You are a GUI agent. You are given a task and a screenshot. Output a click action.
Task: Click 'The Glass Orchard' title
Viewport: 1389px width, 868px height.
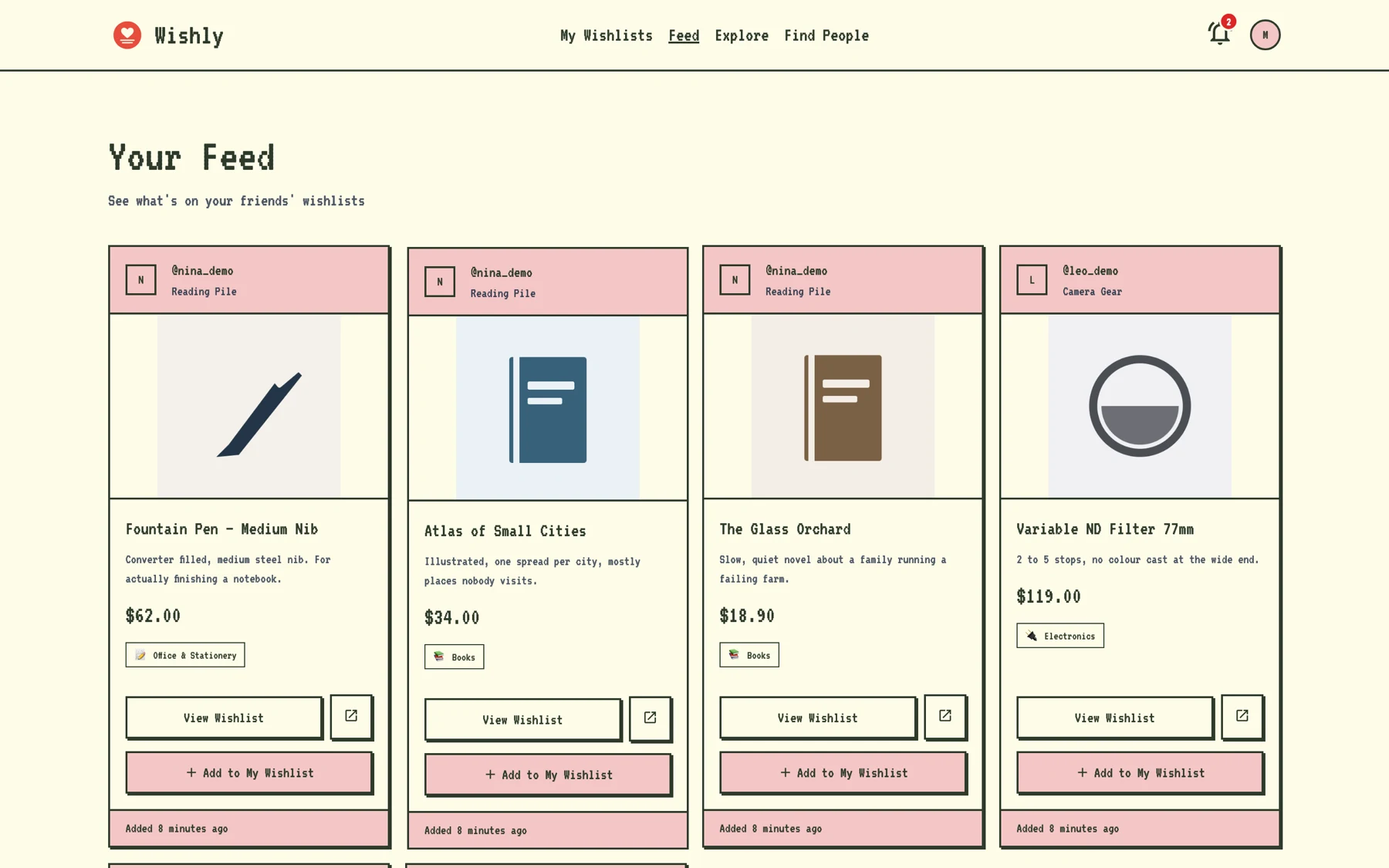coord(785,529)
